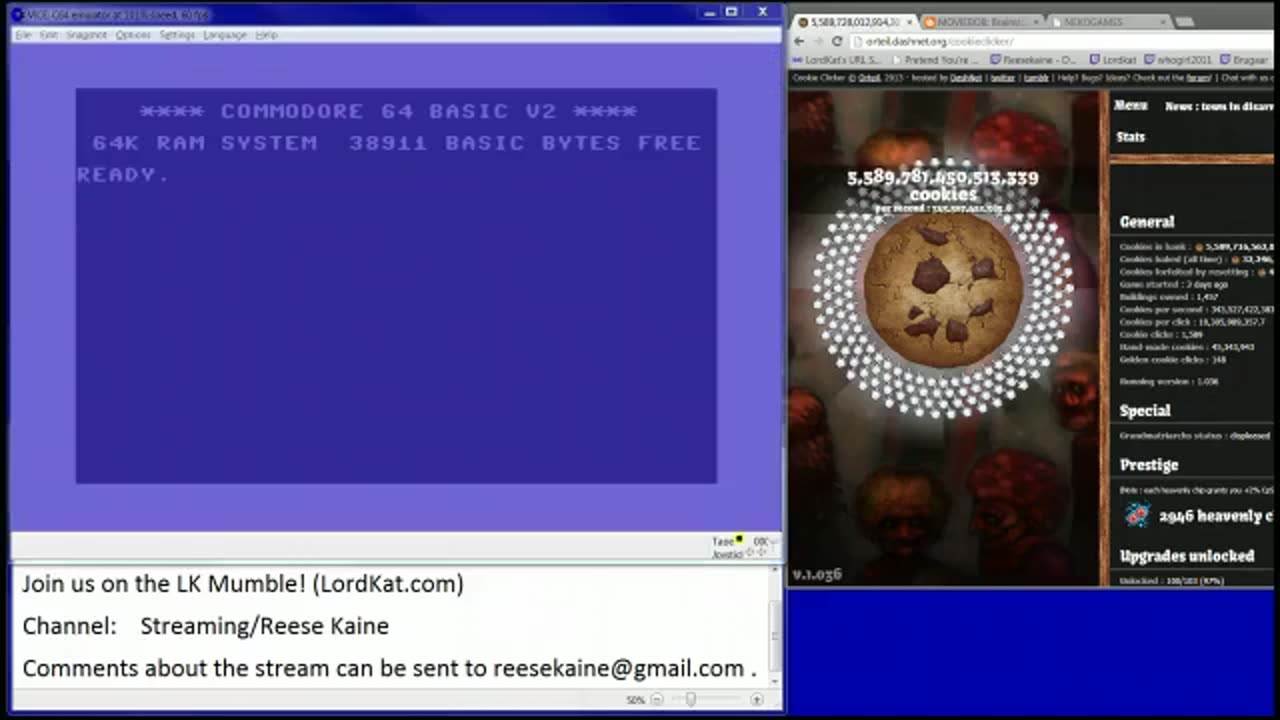Open the Reesekaine bookmark
Viewport: 1280px width, 720px height.
click(1032, 60)
